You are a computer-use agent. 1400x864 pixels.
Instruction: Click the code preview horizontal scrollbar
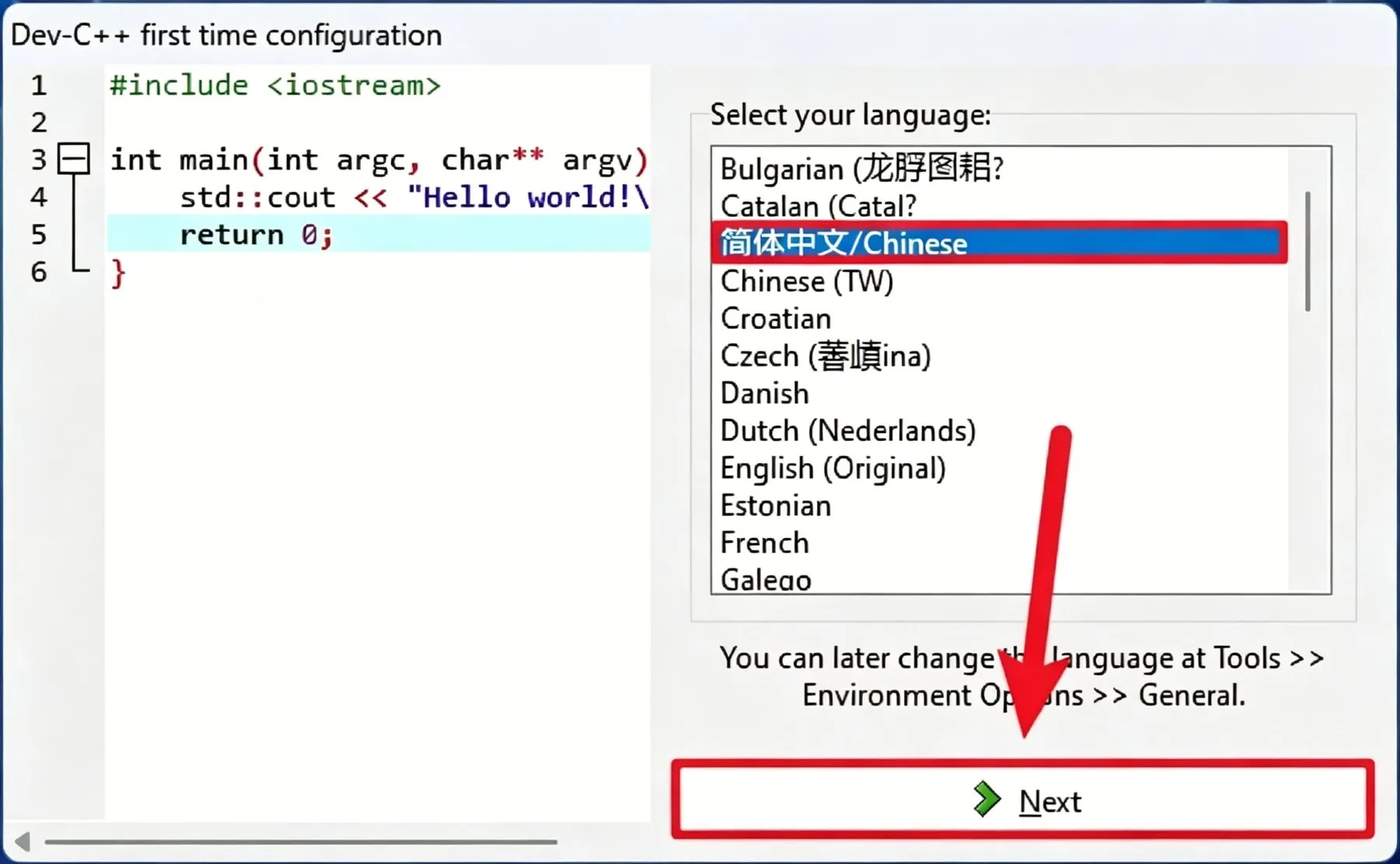tap(301, 841)
